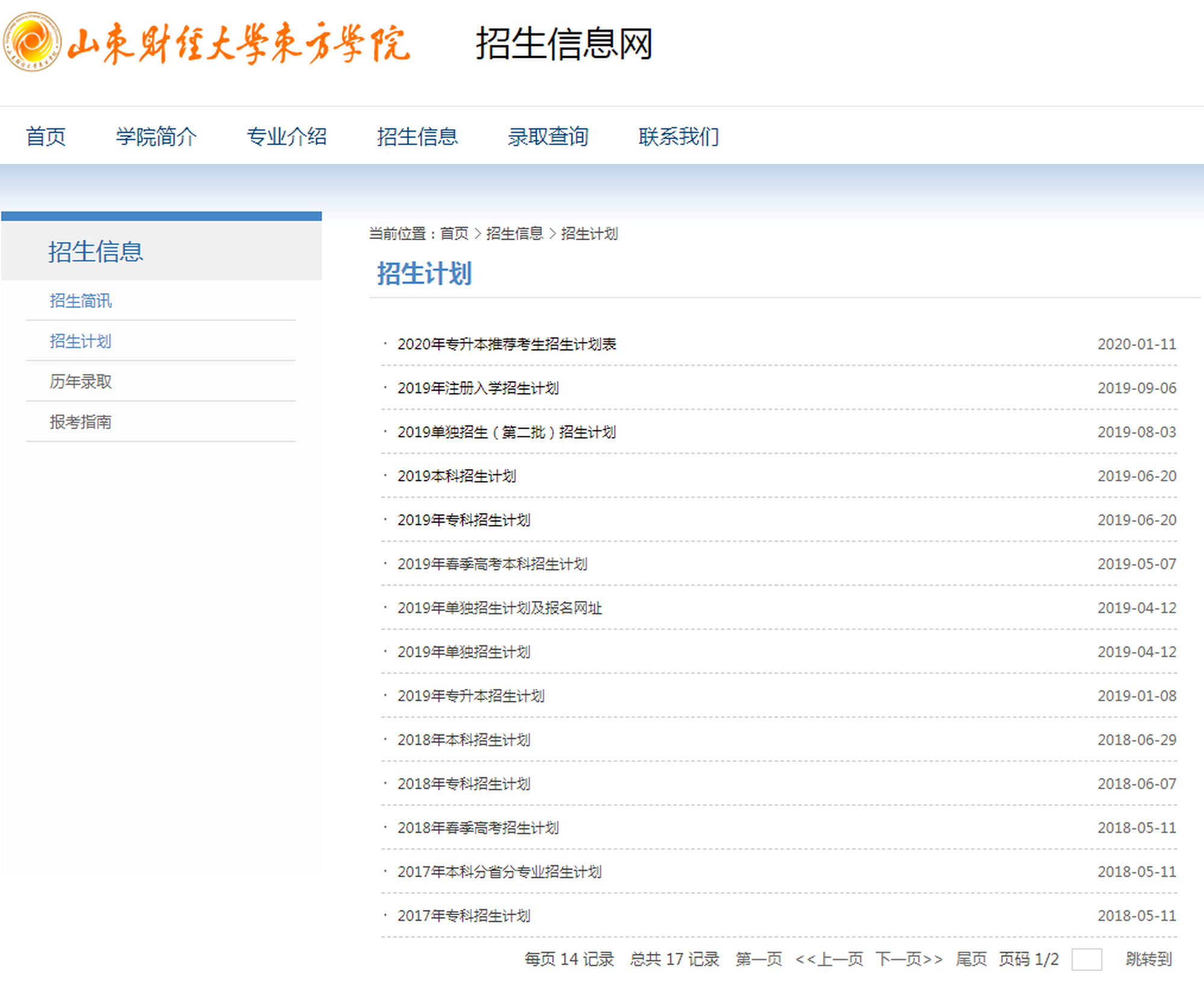Click 下一页>> pagination link
Viewport: 1204px width, 998px height.
[x=909, y=959]
